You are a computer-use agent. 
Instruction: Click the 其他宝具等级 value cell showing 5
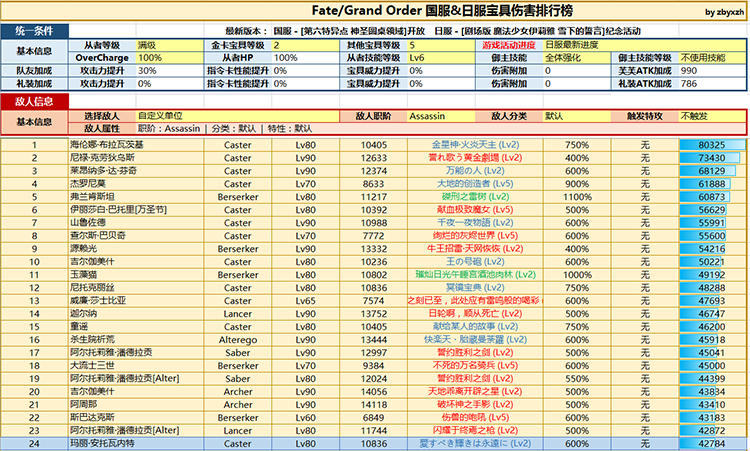[441, 45]
